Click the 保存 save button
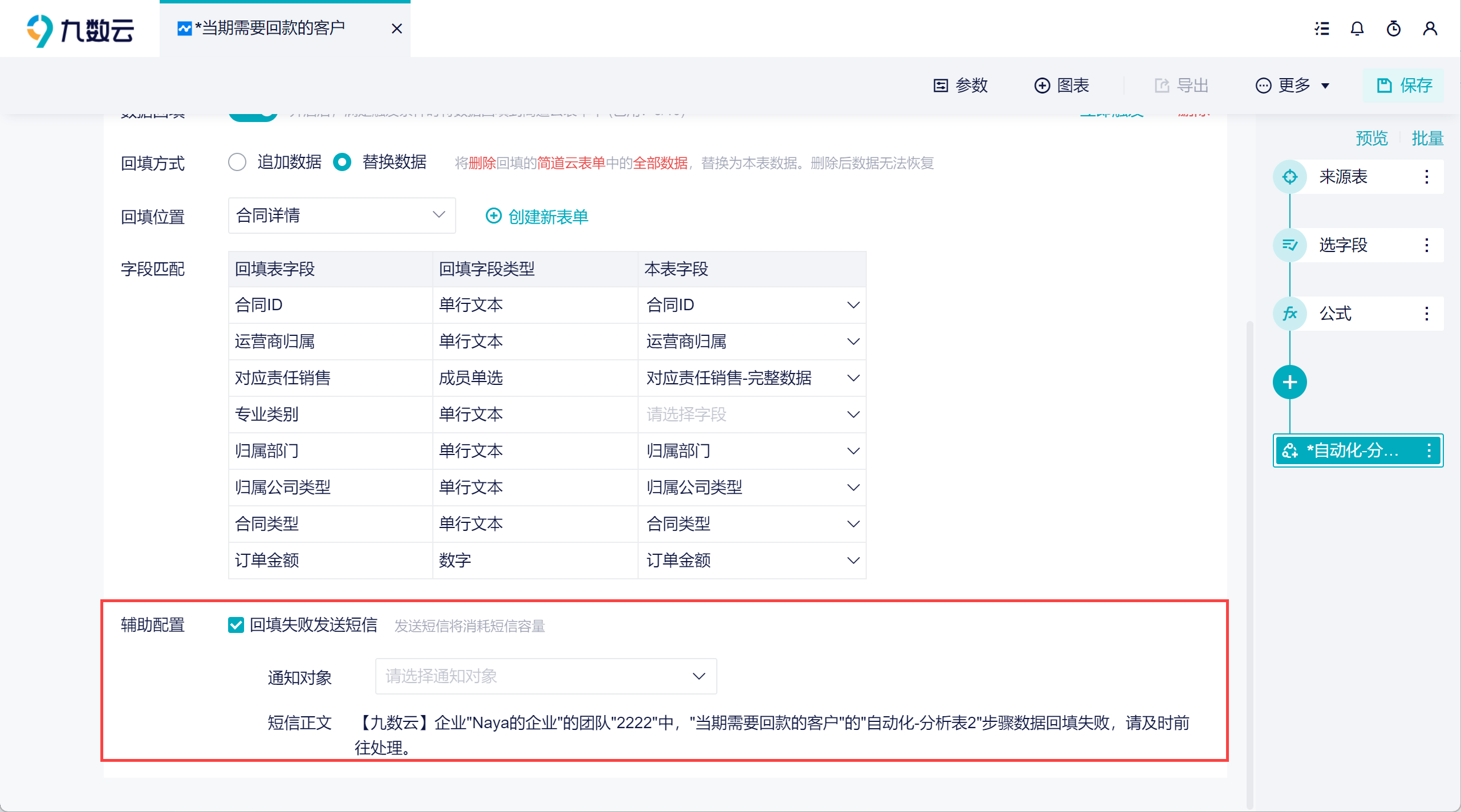This screenshot has width=1461, height=812. [1403, 86]
